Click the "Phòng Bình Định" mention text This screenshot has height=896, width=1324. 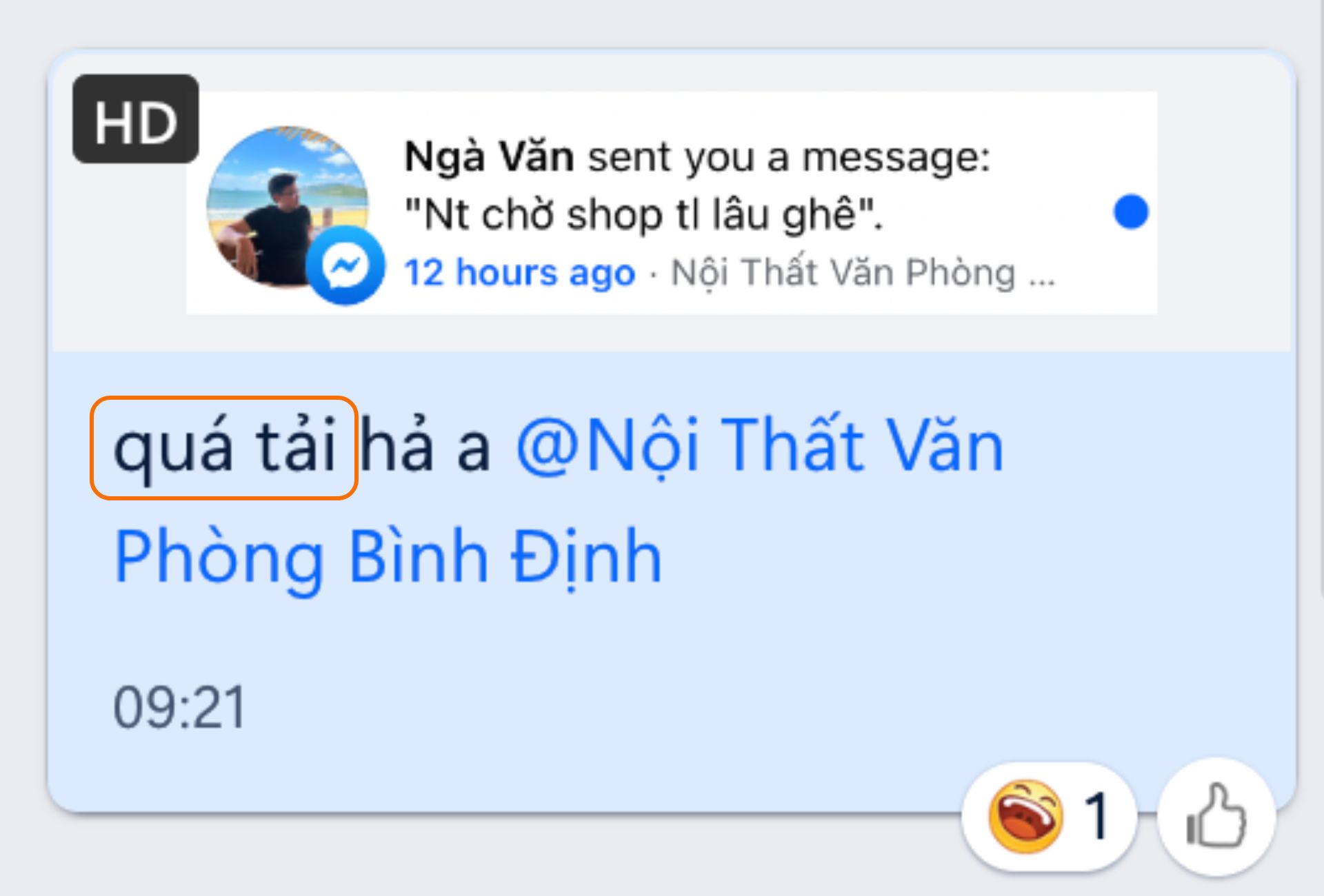coord(388,557)
